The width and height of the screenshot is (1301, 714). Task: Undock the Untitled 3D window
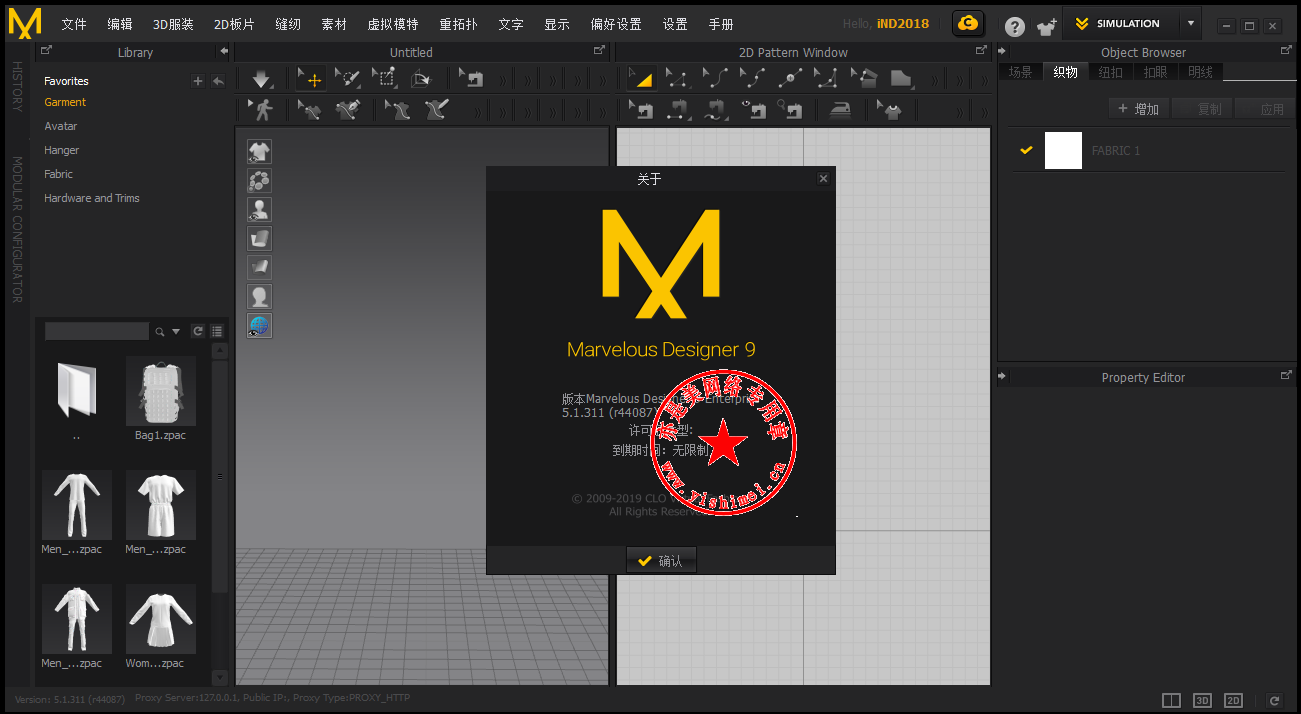[x=599, y=50]
